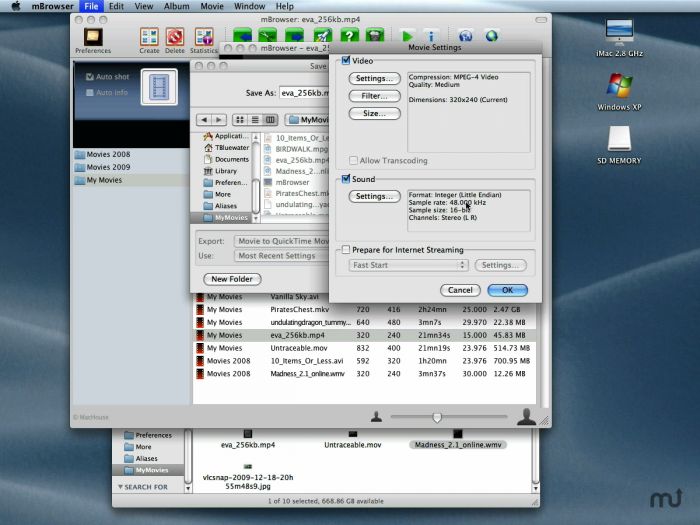Click the Size... button
The image size is (700, 525).
[374, 113]
